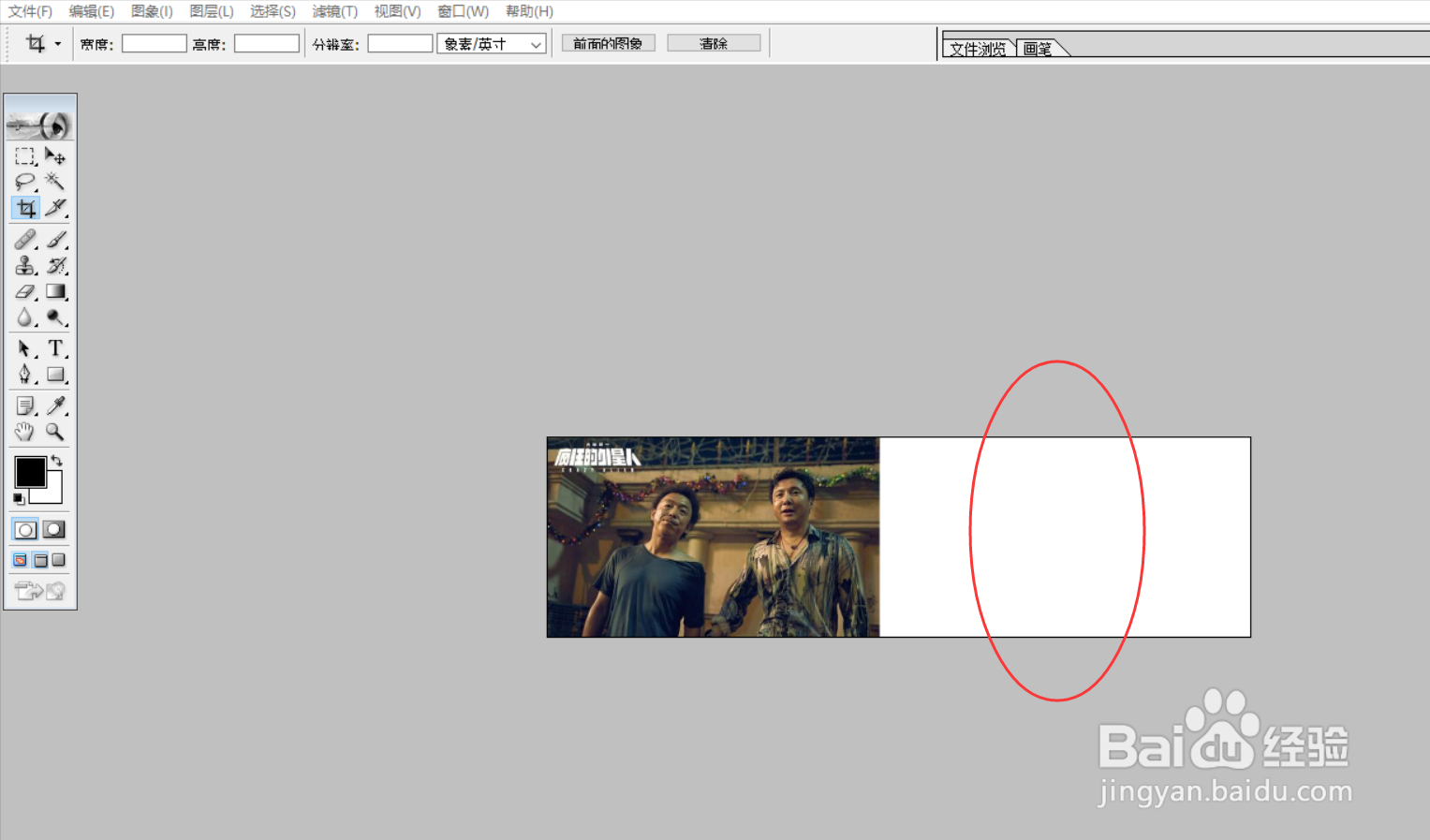Select the Gradient tool
Image resolution: width=1430 pixels, height=840 pixels.
55,292
